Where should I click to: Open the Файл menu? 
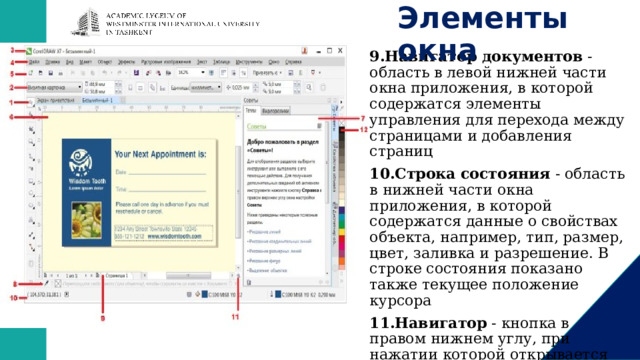coord(34,62)
